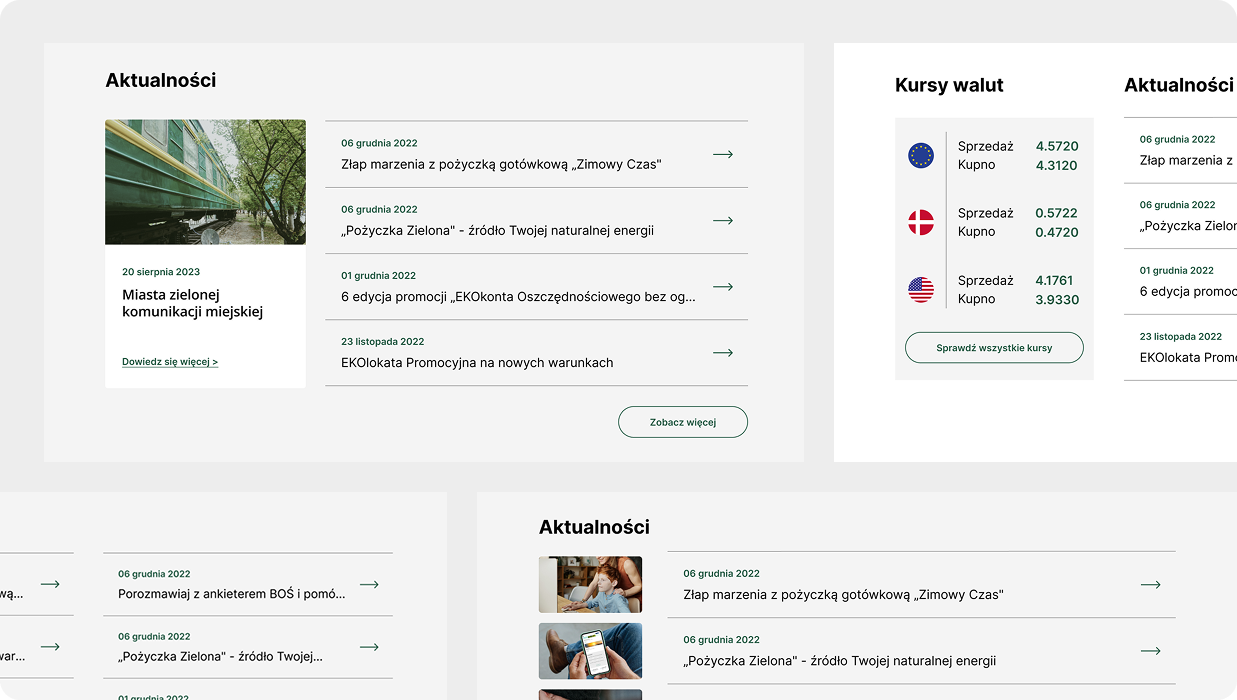Open "Porozmawiaj z ankieterem BOŚ i pomó..." headline
Viewport: 1237px width, 700px height.
pos(232,594)
